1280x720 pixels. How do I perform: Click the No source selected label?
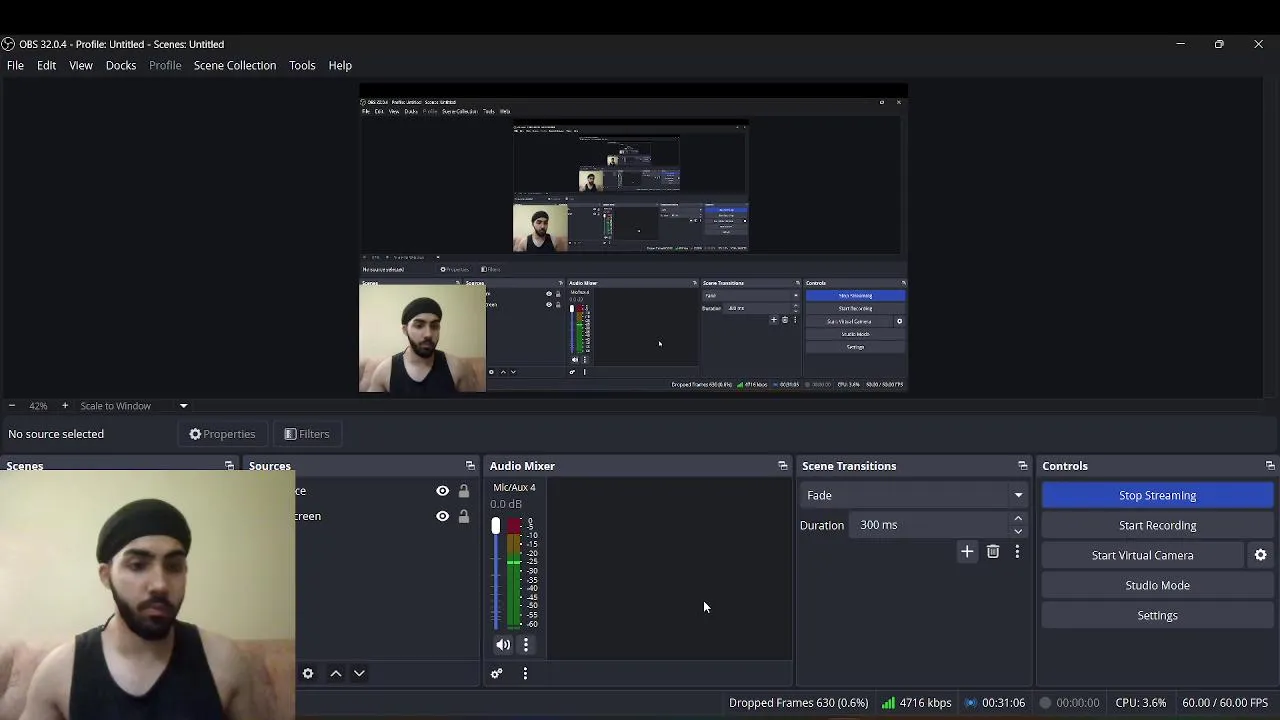coord(56,434)
